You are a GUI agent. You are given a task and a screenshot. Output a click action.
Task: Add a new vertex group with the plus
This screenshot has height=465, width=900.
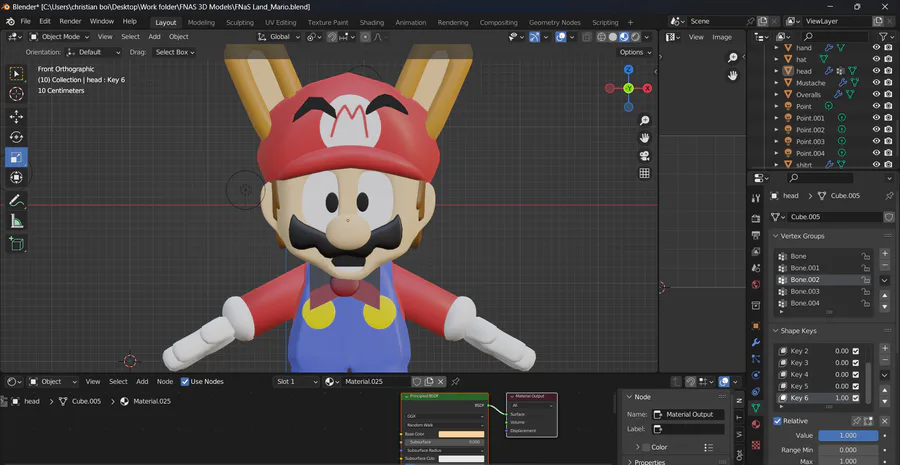pyautogui.click(x=885, y=253)
